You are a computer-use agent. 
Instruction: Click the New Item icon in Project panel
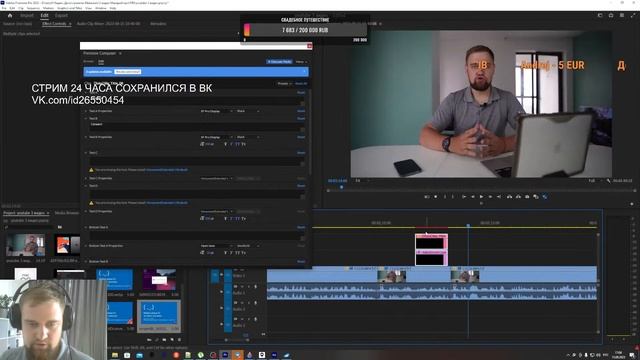172,340
